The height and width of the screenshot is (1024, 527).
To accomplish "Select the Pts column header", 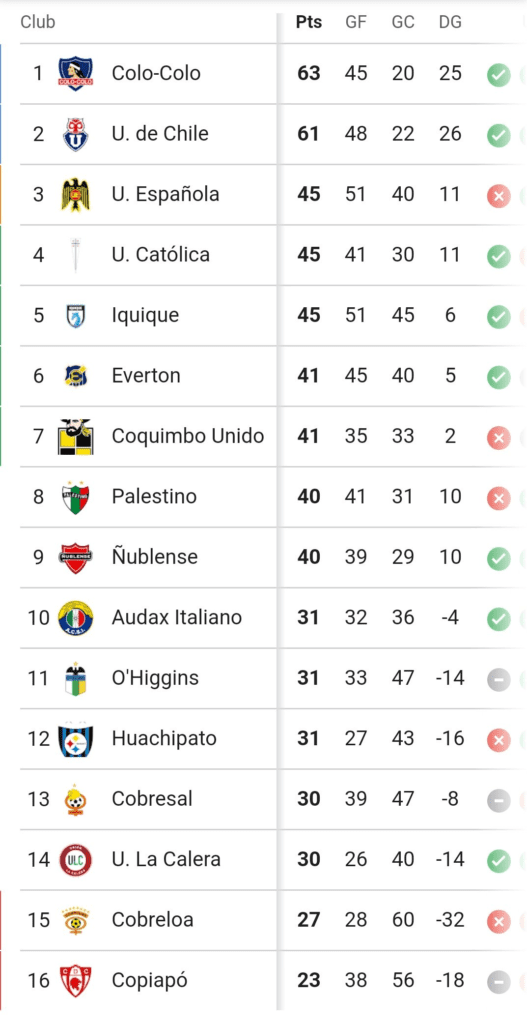I will point(309,22).
